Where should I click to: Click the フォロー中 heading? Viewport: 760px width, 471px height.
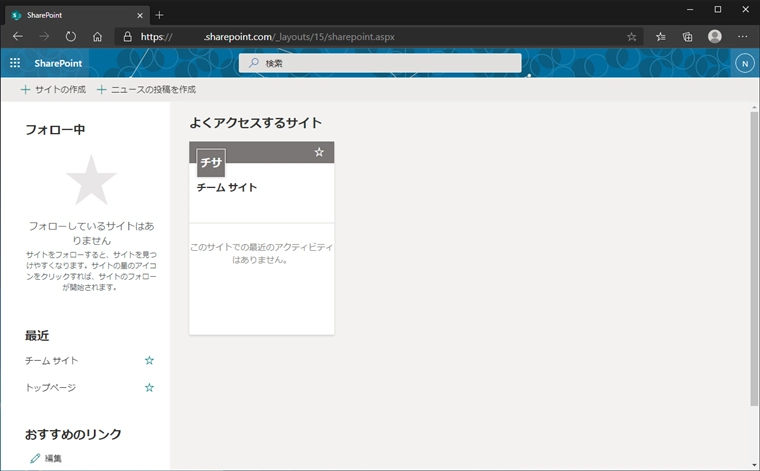tap(55, 130)
